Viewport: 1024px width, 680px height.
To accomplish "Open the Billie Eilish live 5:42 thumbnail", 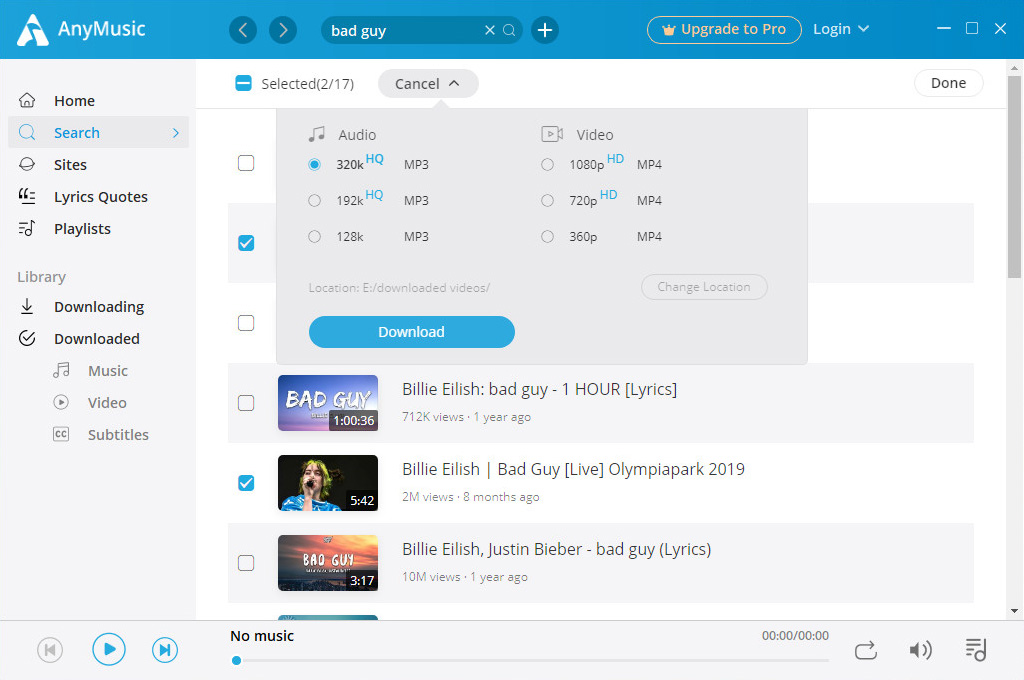I will (328, 483).
